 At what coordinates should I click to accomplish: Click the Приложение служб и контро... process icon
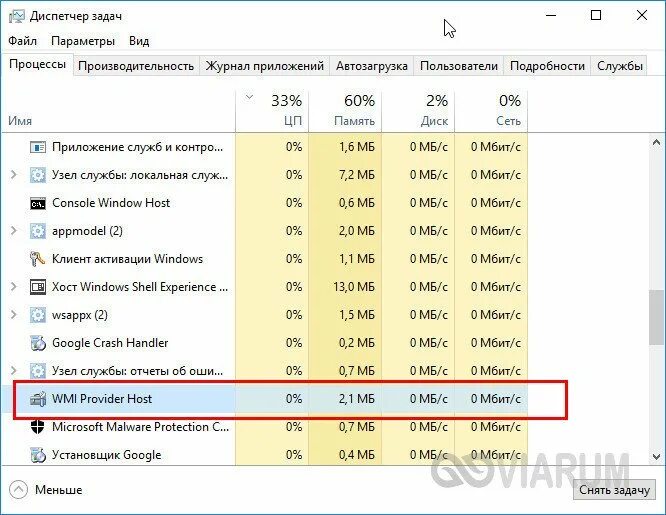click(x=37, y=147)
